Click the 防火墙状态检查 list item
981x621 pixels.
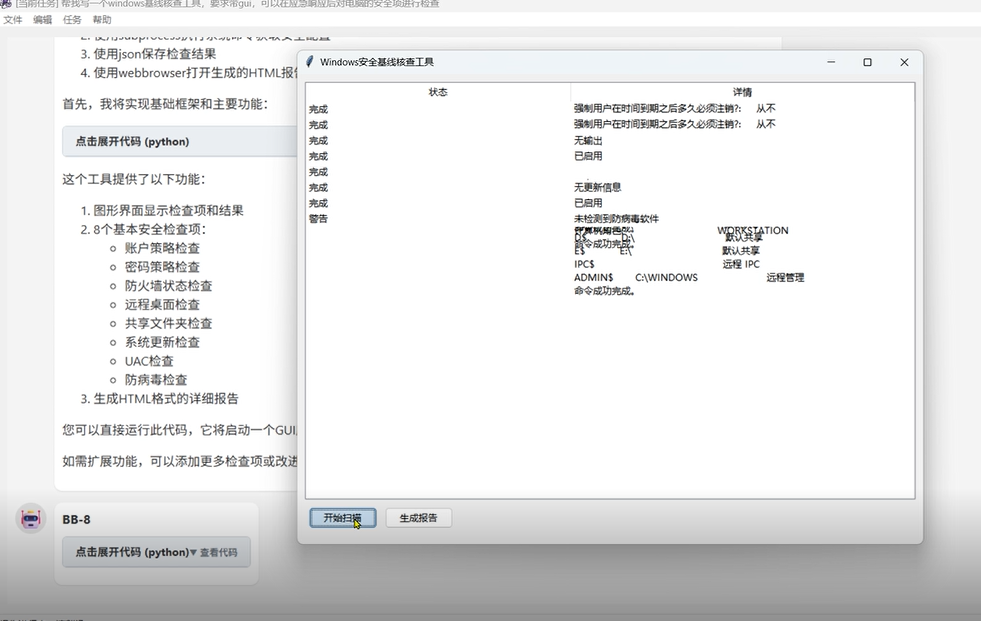[168, 286]
